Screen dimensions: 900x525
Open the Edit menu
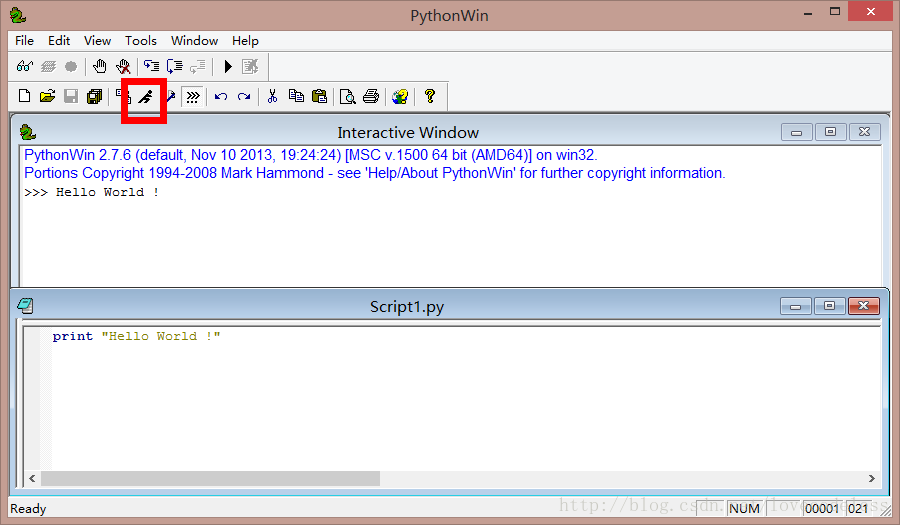pyautogui.click(x=59, y=41)
